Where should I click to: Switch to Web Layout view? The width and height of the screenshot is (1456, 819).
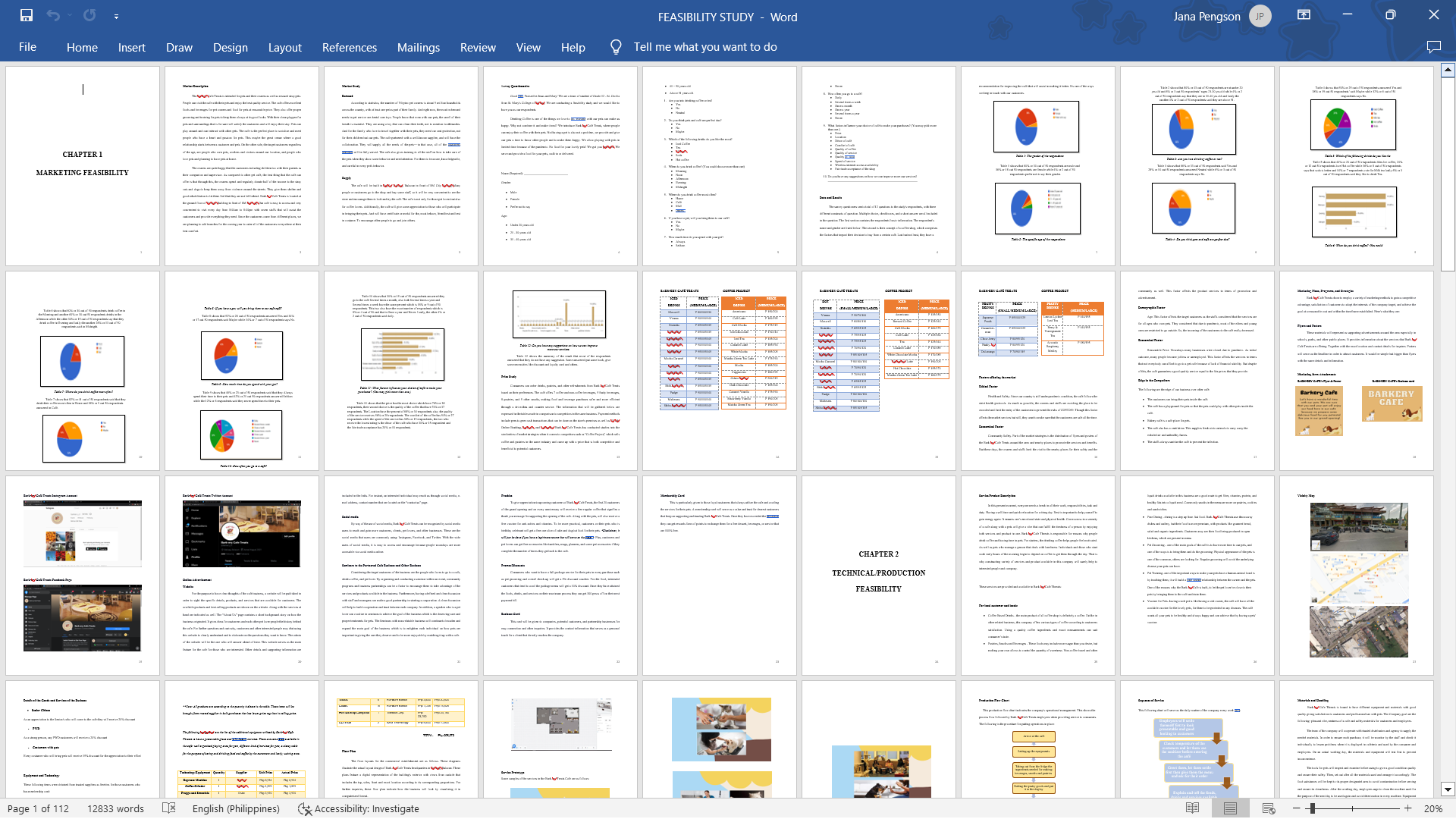tap(1268, 808)
